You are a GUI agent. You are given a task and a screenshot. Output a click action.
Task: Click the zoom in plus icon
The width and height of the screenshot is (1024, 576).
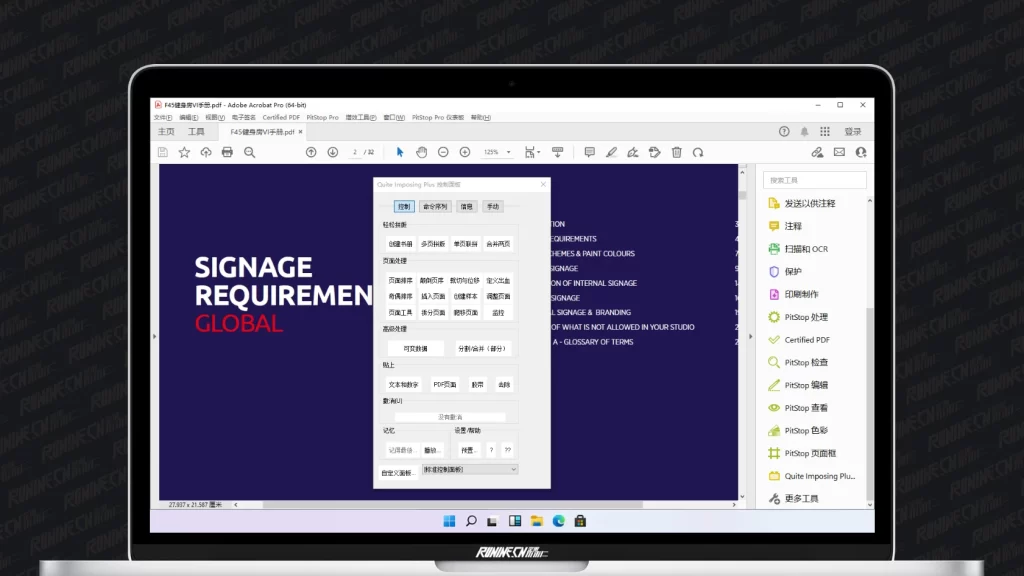click(x=465, y=152)
